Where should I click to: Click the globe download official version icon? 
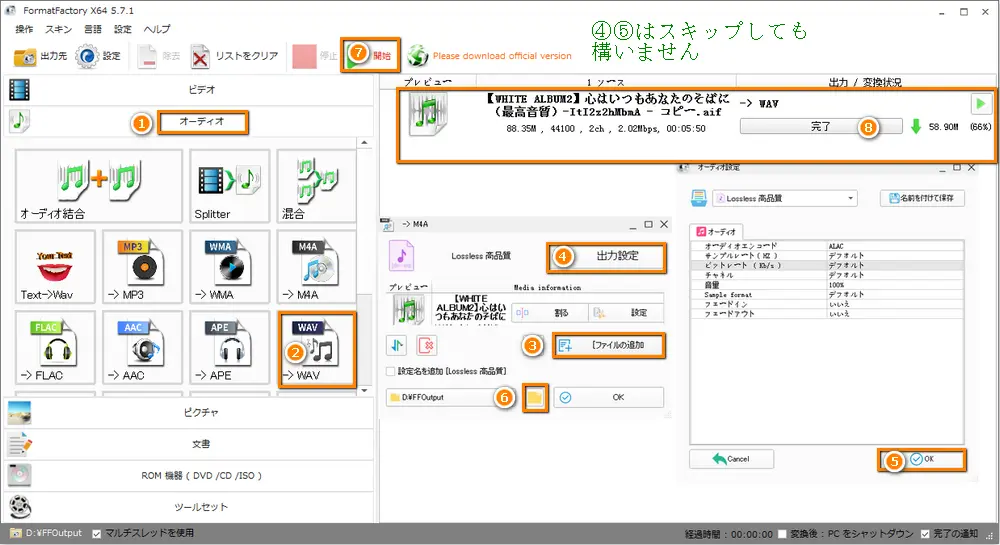click(417, 56)
